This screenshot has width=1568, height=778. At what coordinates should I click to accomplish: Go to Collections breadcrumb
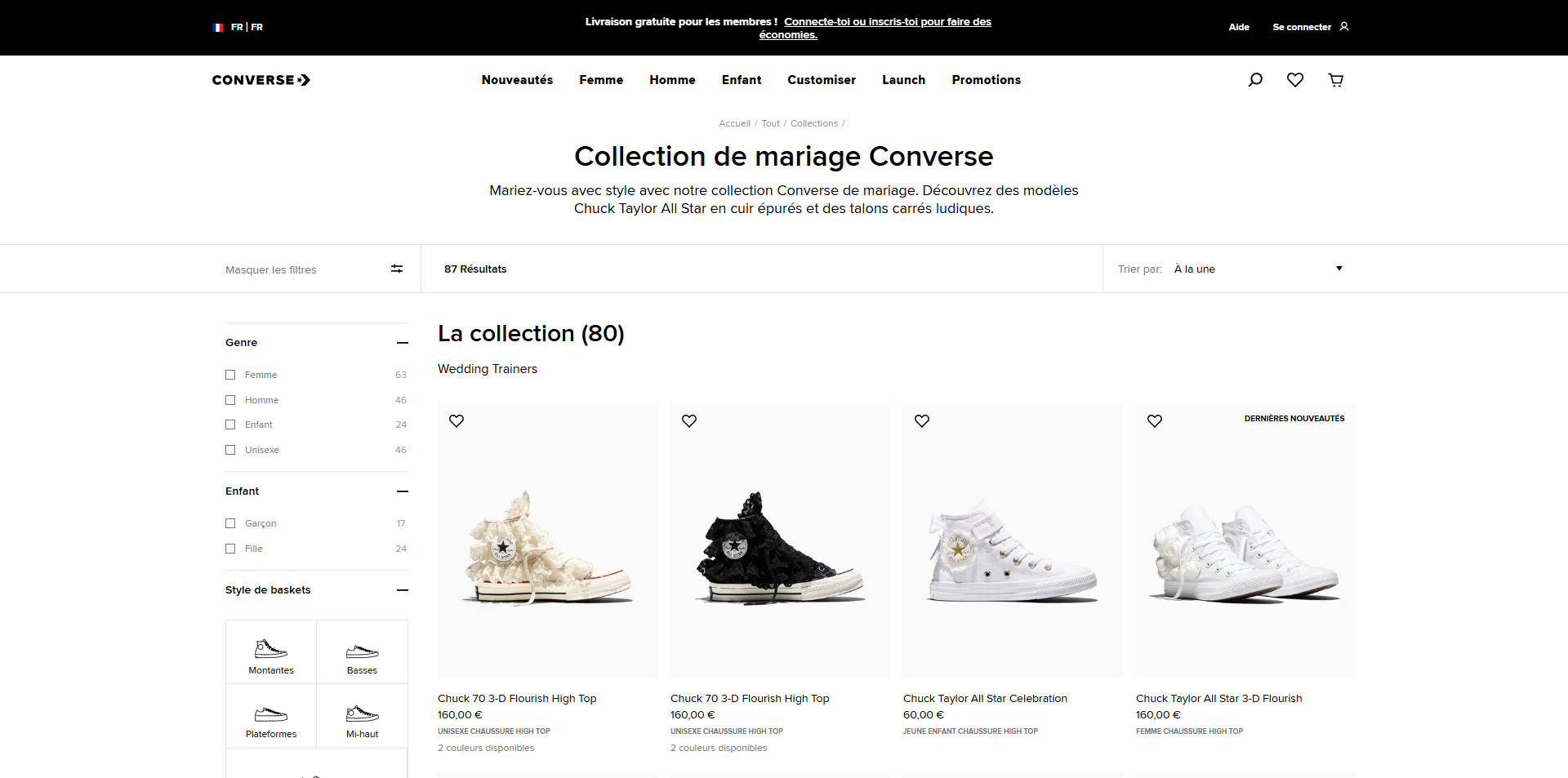[814, 123]
